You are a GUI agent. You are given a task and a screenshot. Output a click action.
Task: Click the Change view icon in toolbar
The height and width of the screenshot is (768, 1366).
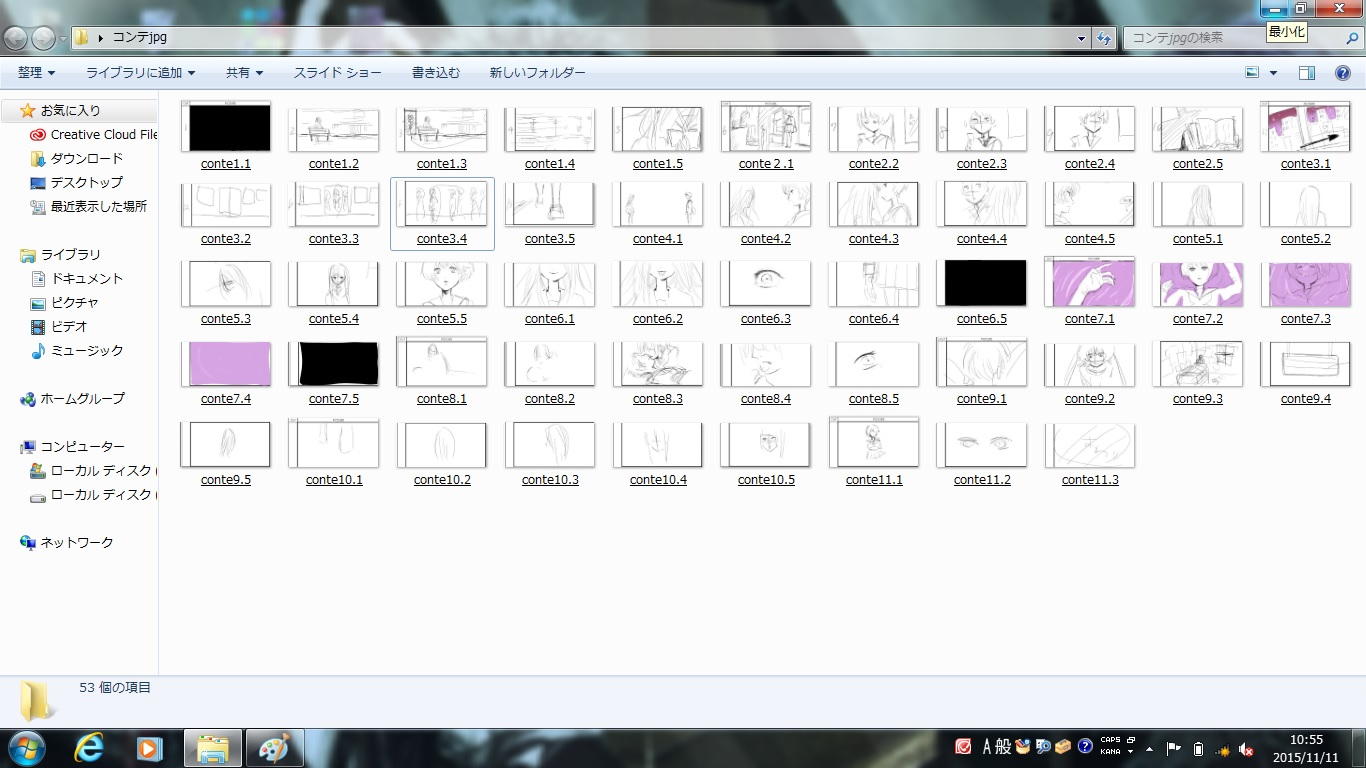pos(1252,73)
